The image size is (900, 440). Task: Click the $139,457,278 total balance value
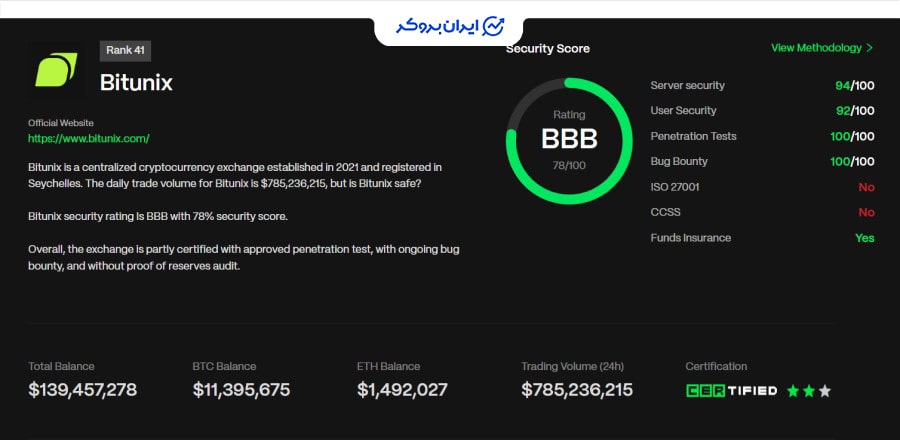[83, 390]
